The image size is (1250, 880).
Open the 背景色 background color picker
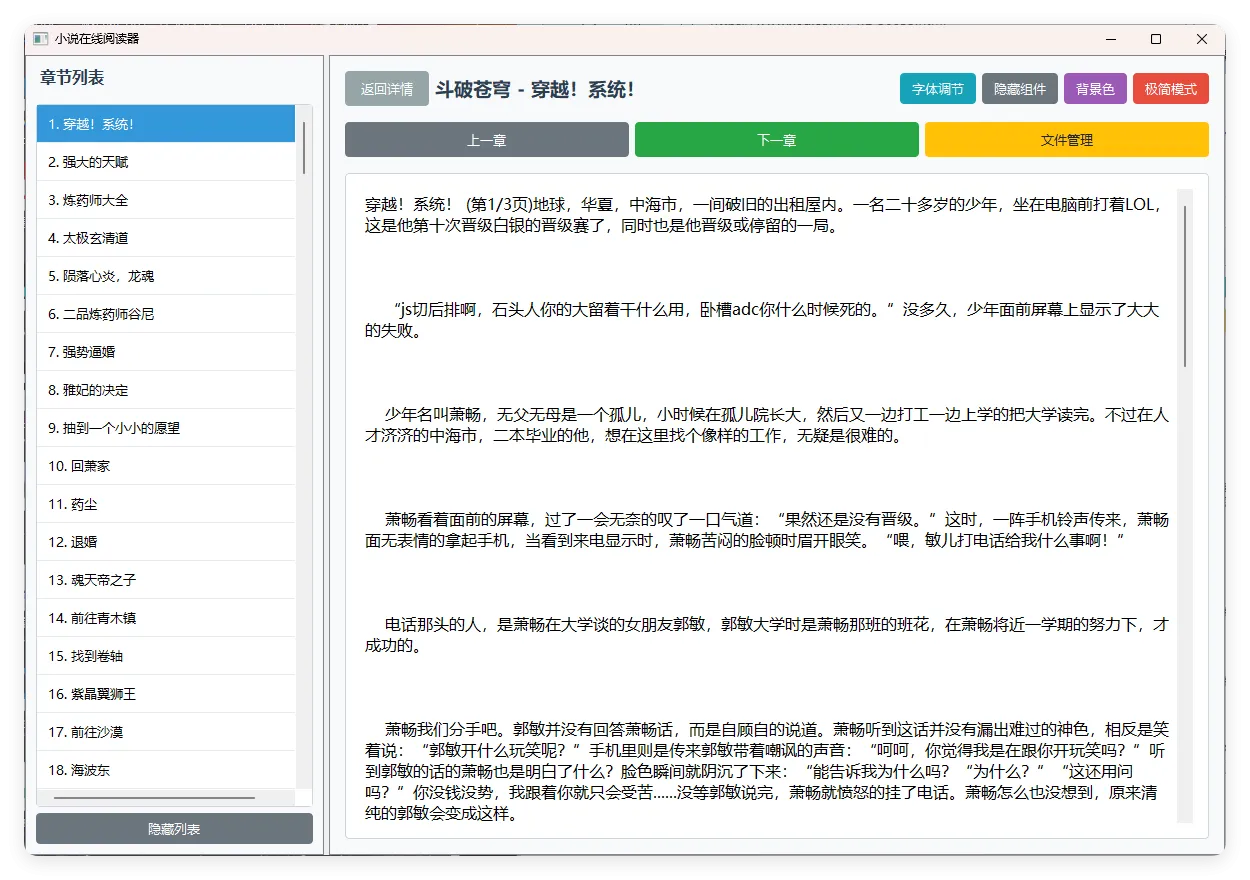point(1095,88)
